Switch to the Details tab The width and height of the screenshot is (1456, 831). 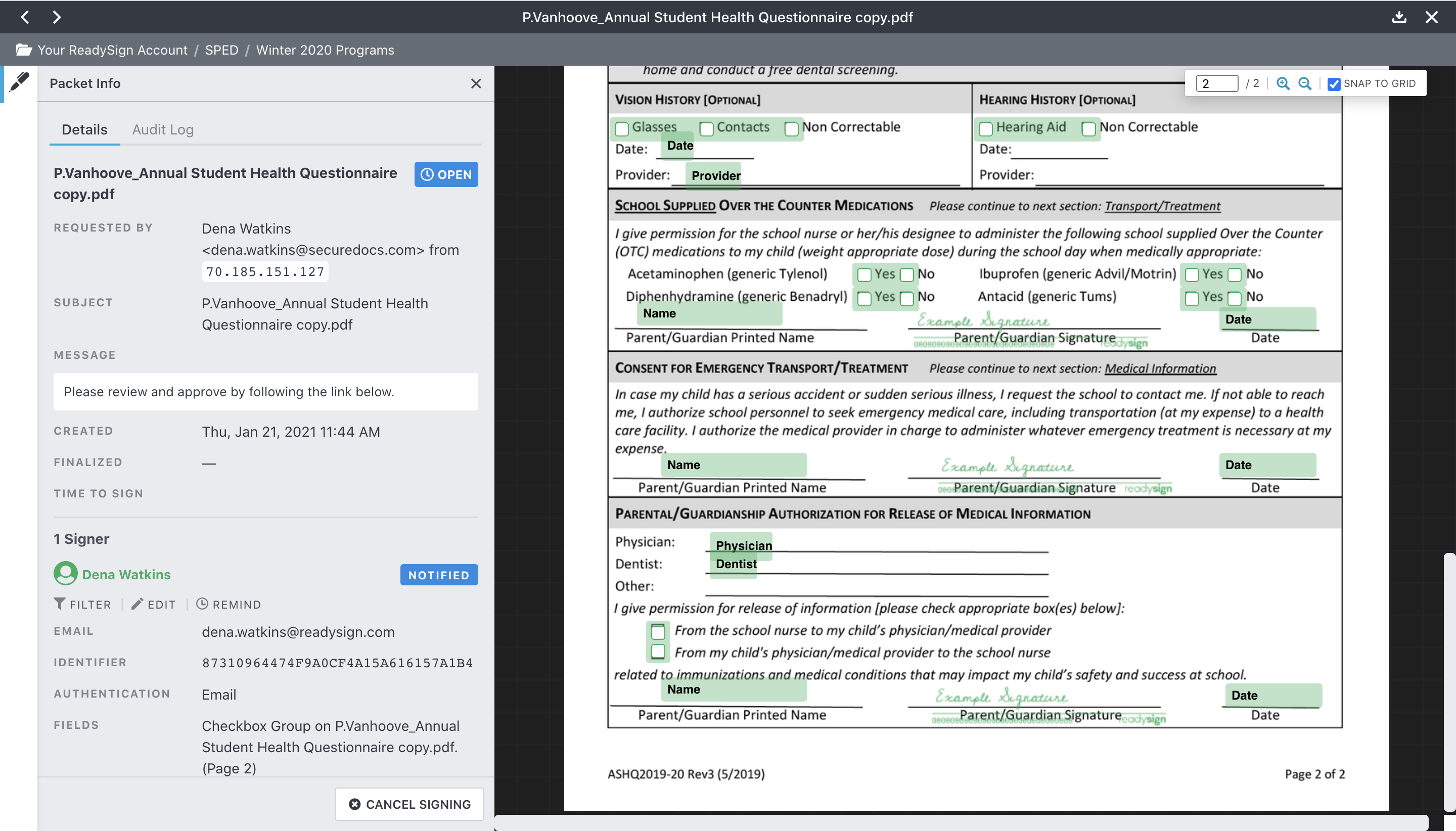coord(84,129)
